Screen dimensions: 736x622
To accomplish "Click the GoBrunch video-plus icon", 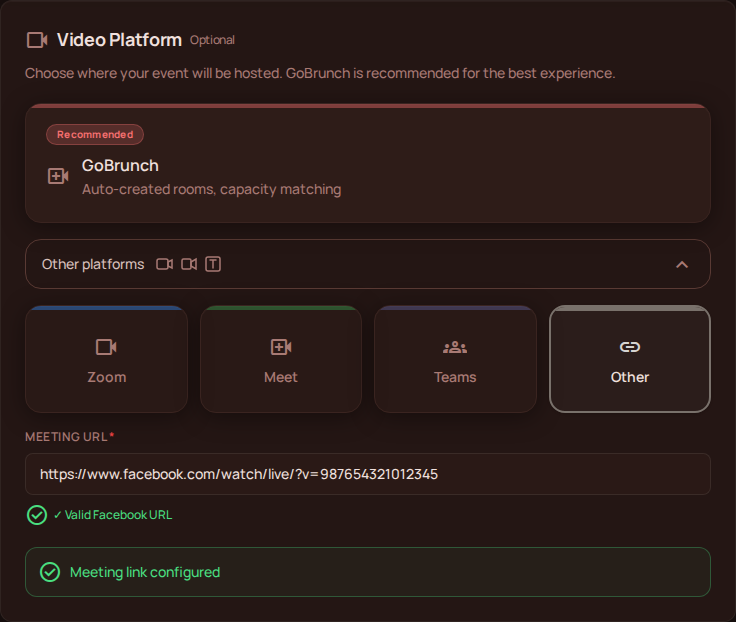I will click(x=58, y=177).
